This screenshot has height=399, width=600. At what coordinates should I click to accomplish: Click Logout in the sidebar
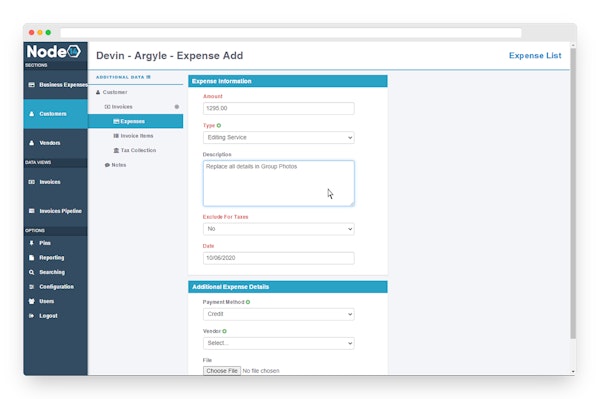coord(55,316)
